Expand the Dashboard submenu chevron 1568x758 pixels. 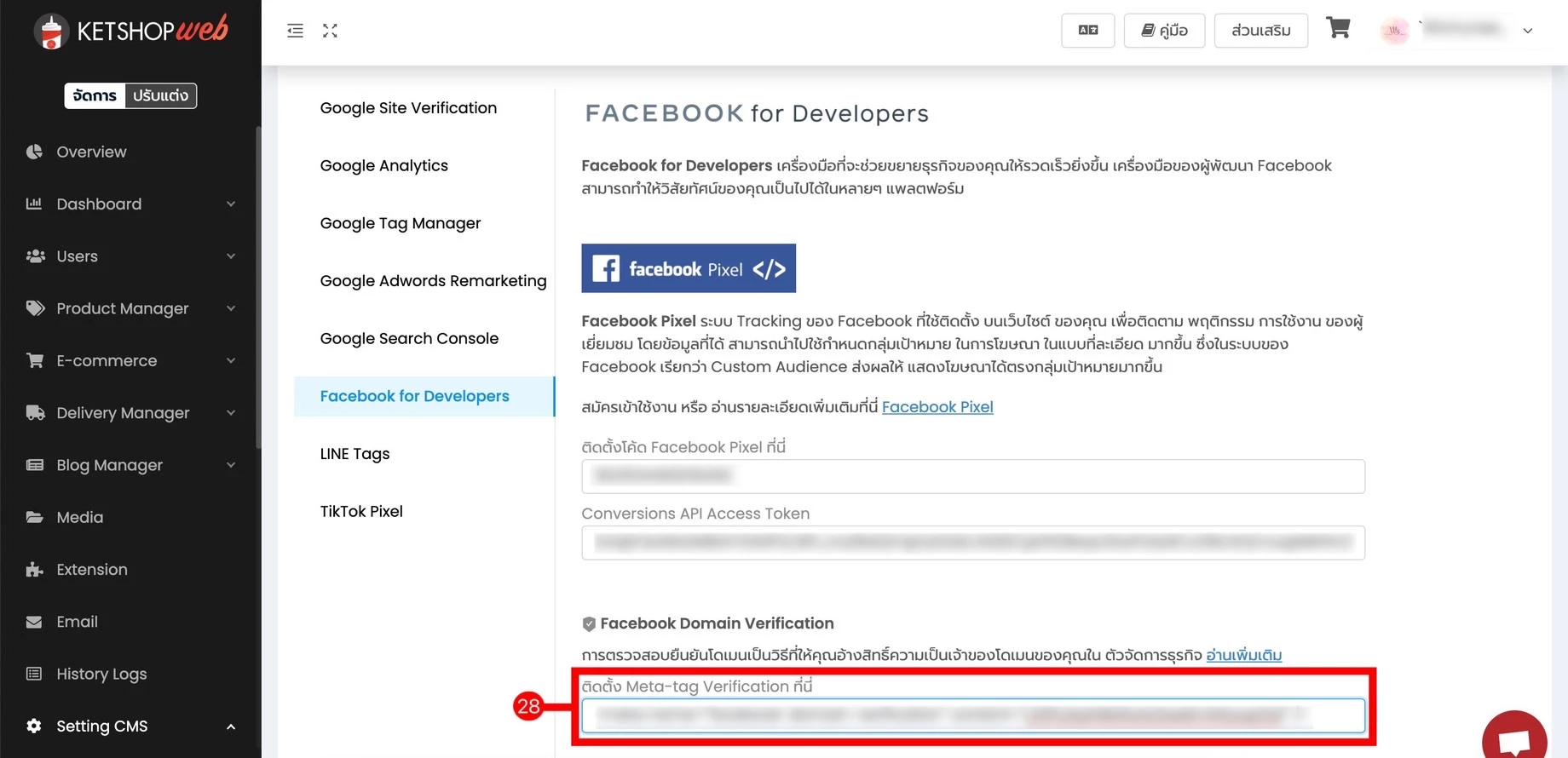tap(231, 204)
